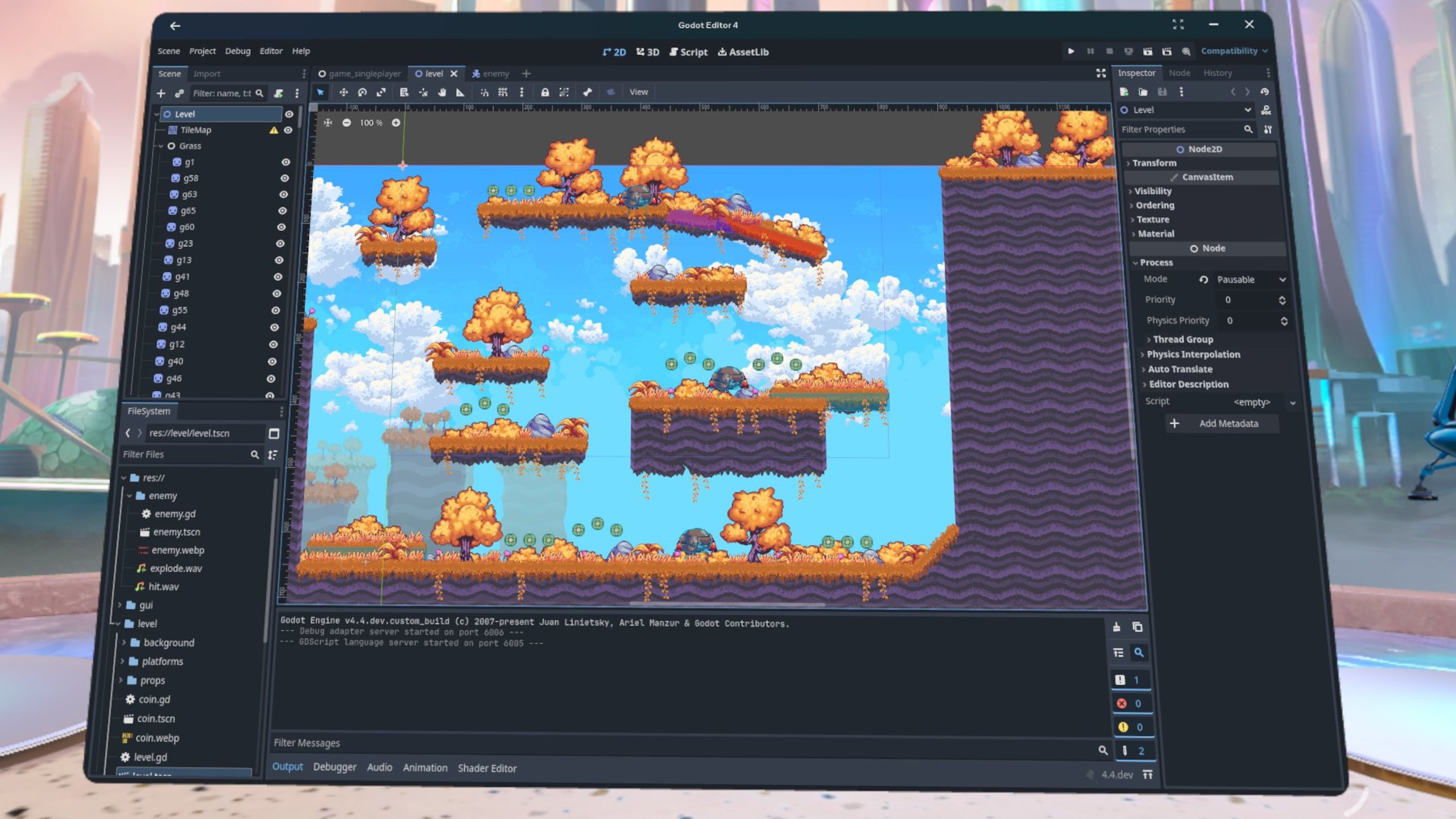
Task: Switch to the Debugger bottom tab
Action: pyautogui.click(x=334, y=767)
